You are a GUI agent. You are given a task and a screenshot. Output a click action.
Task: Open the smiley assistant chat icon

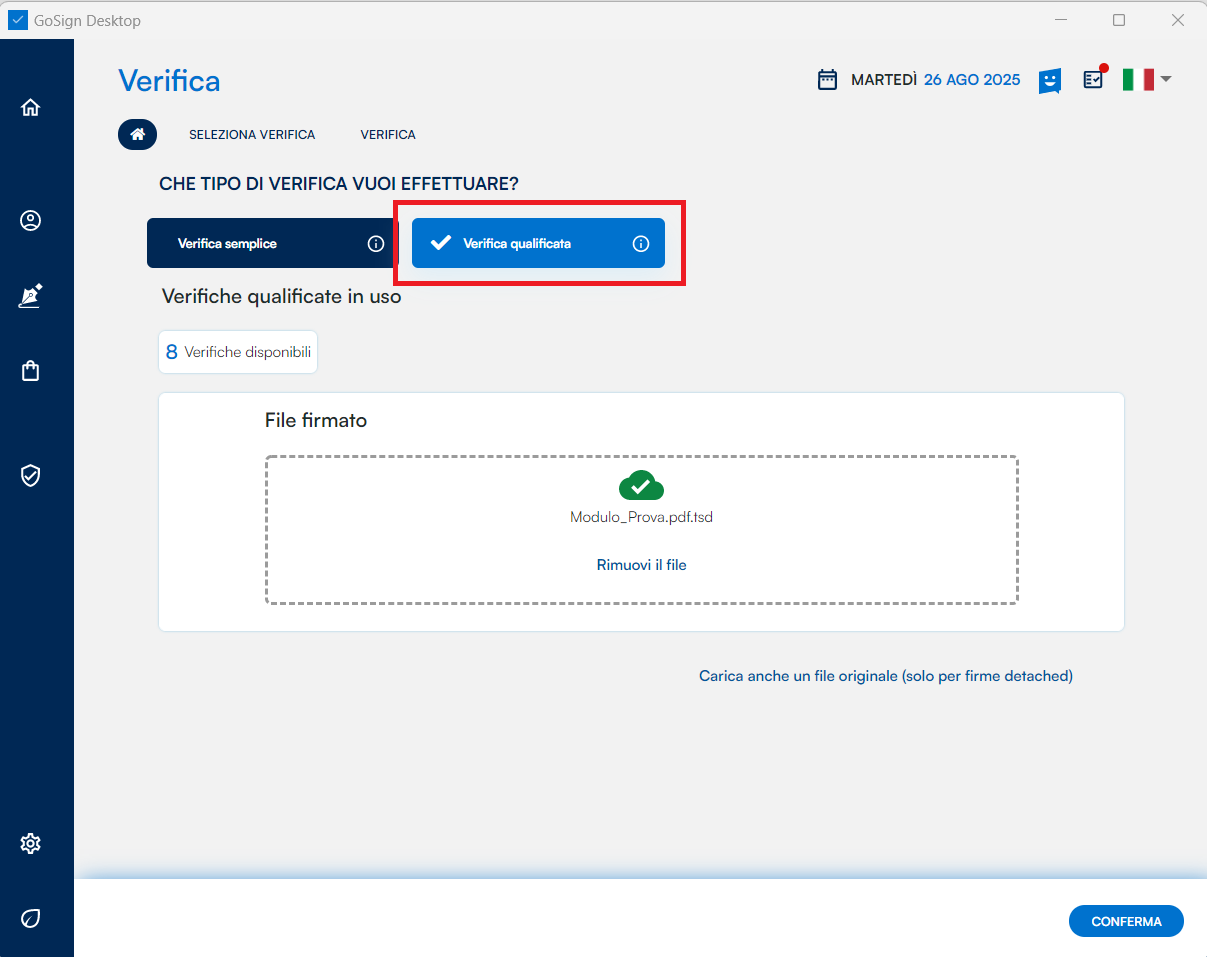coord(1049,81)
